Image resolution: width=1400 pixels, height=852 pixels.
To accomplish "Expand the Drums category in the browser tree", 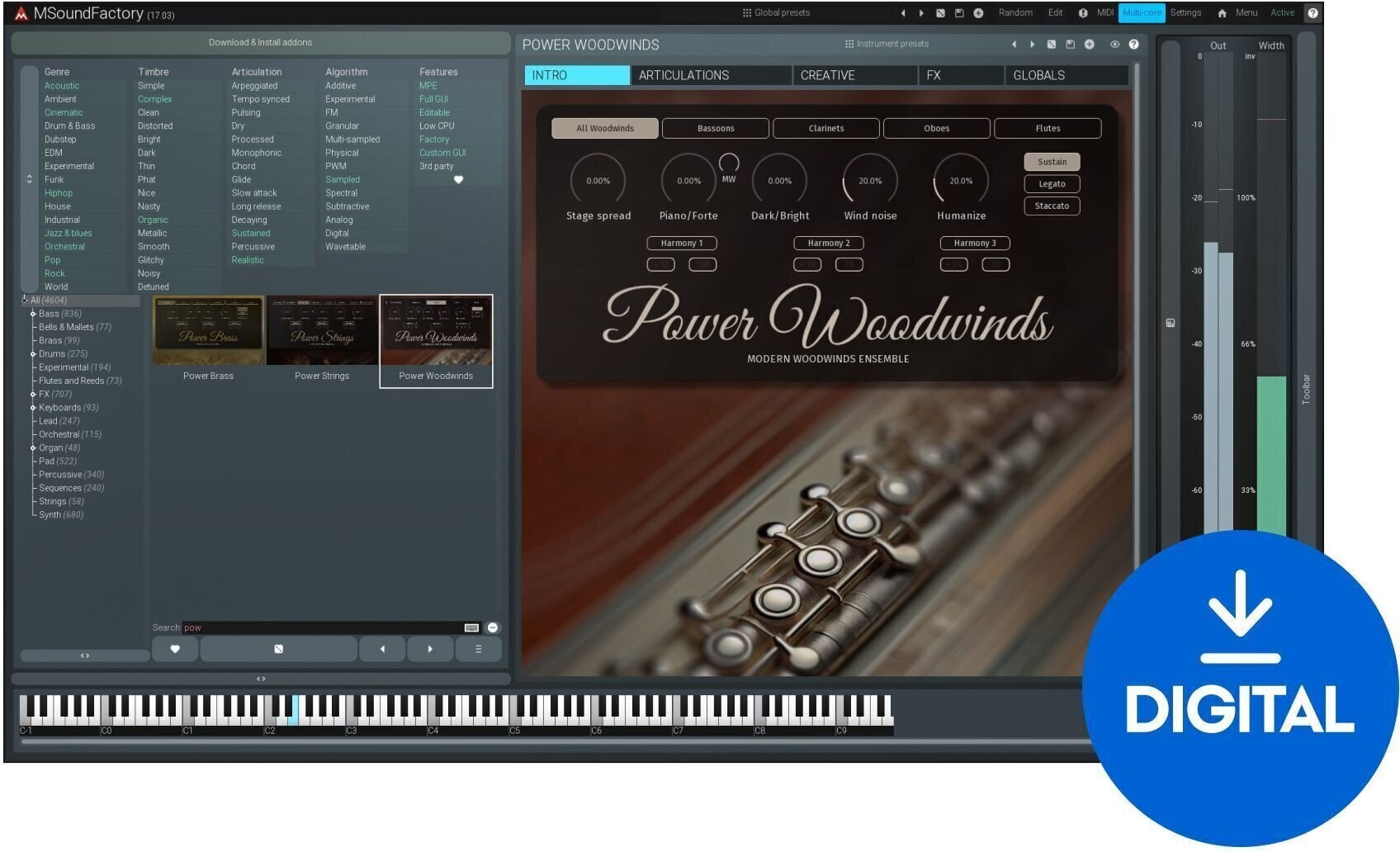I will [x=33, y=353].
